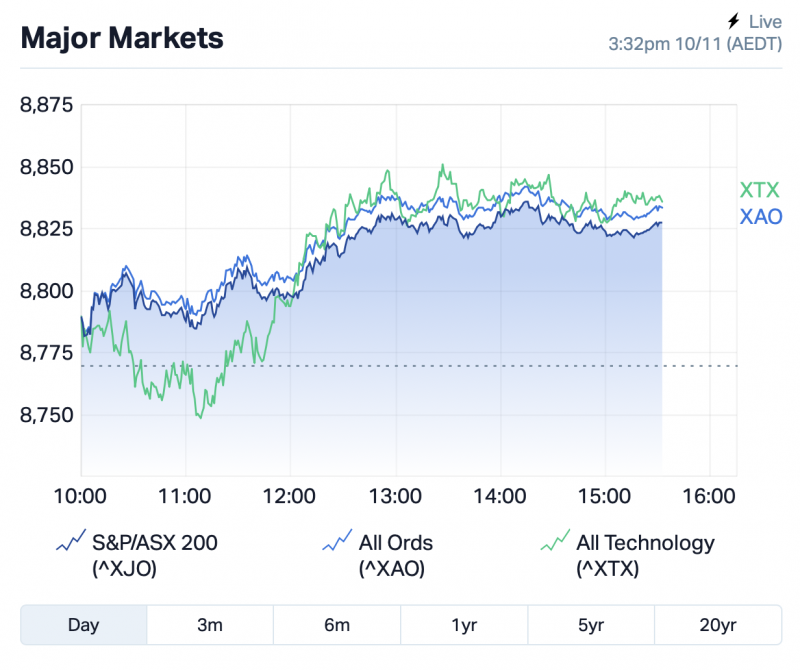Switch chart to 6m range
Viewport: 800px width, 670px height.
pos(337,625)
